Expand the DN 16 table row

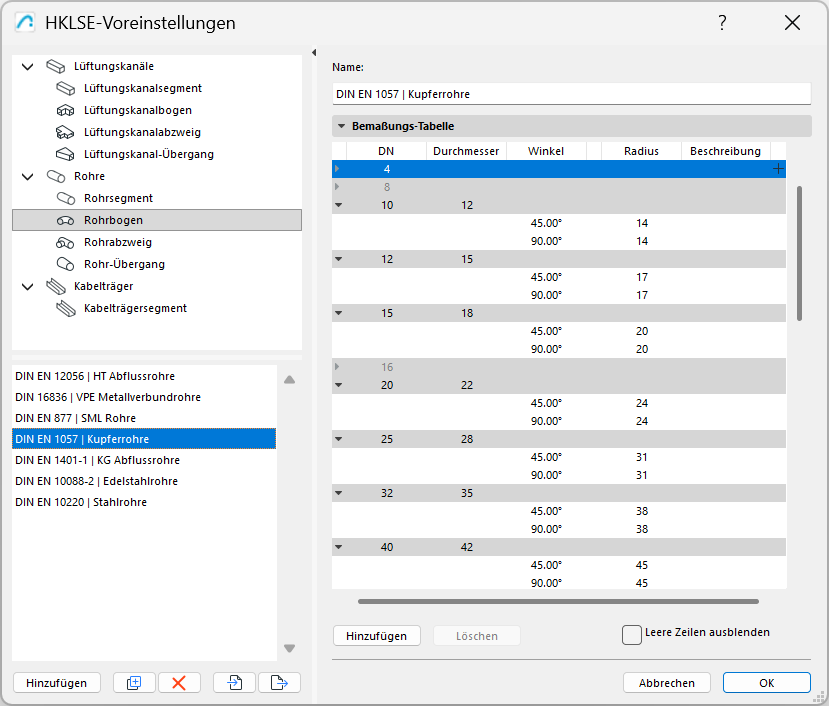click(x=337, y=367)
